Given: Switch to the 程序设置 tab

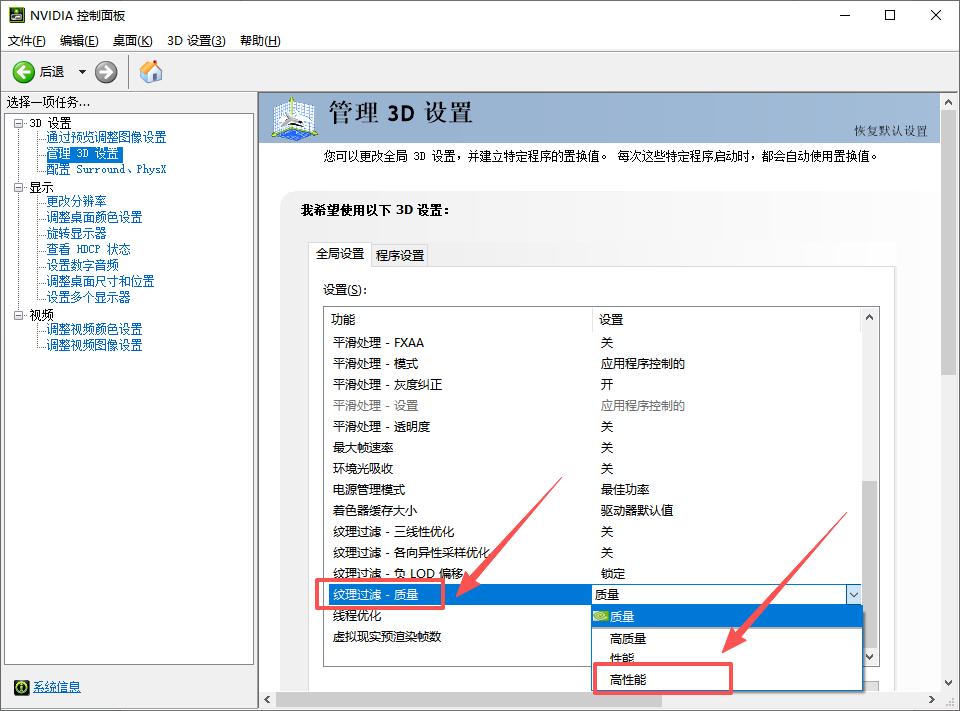Looking at the screenshot, I should [400, 255].
